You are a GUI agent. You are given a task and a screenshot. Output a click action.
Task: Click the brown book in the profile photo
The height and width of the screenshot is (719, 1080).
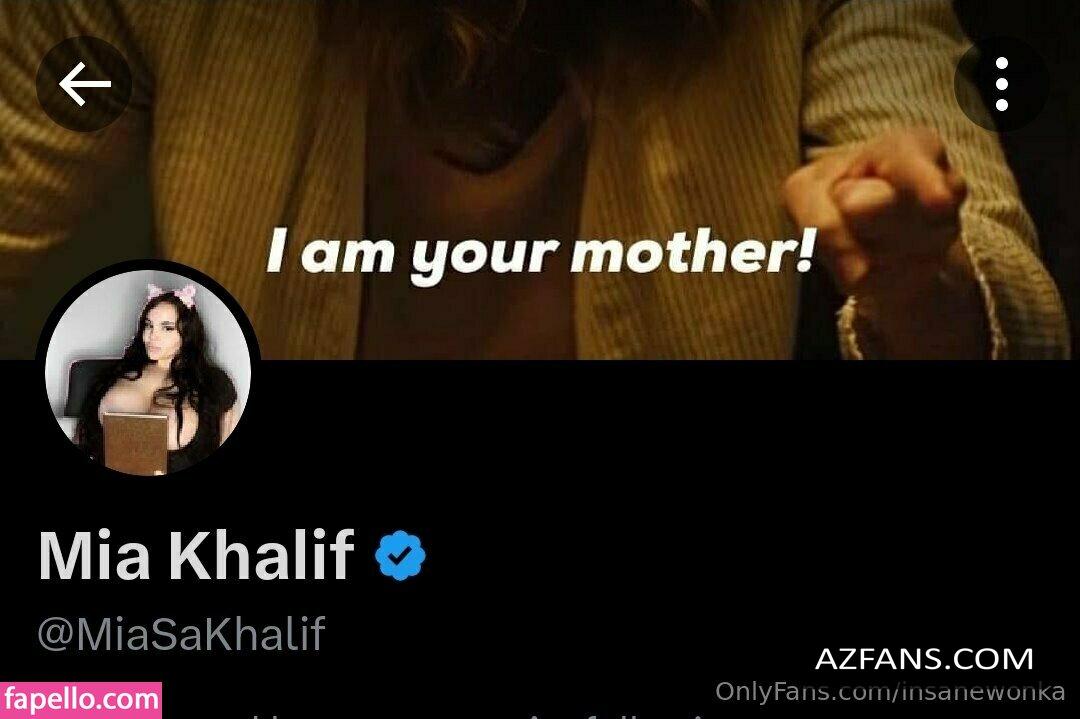click(136, 443)
